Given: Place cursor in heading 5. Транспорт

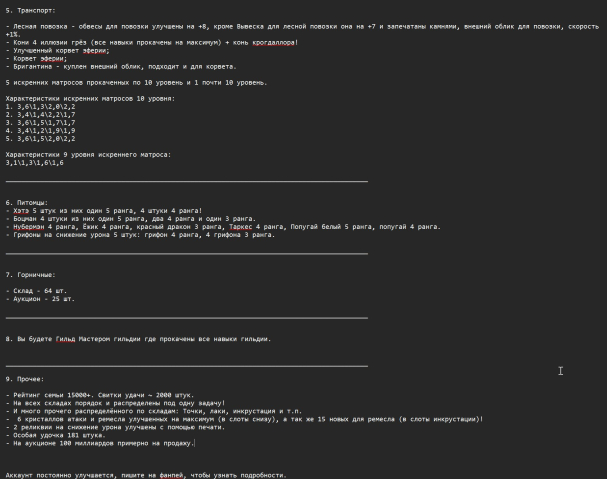Looking at the screenshot, I should (x=30, y=10).
